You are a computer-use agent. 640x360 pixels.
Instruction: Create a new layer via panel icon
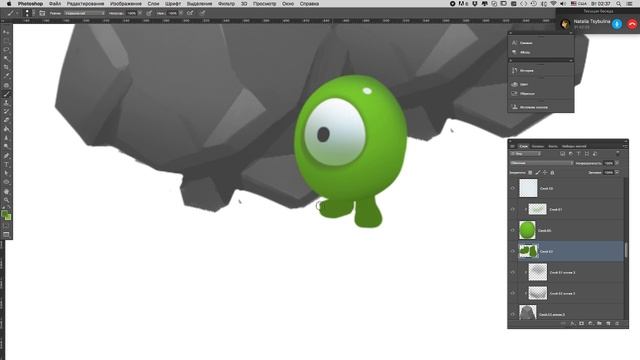[608, 323]
